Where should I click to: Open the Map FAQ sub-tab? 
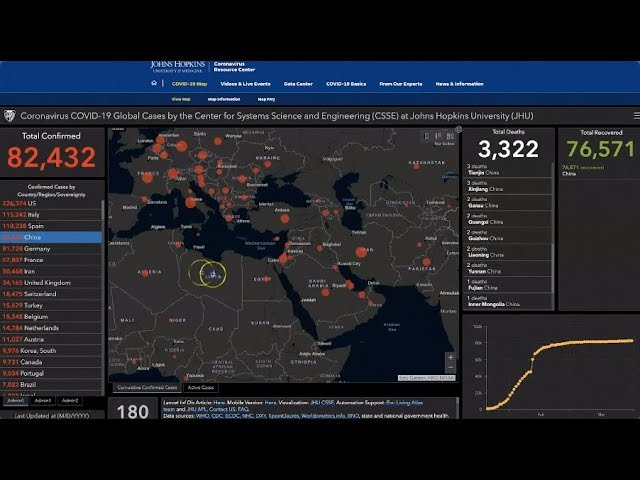(266, 99)
